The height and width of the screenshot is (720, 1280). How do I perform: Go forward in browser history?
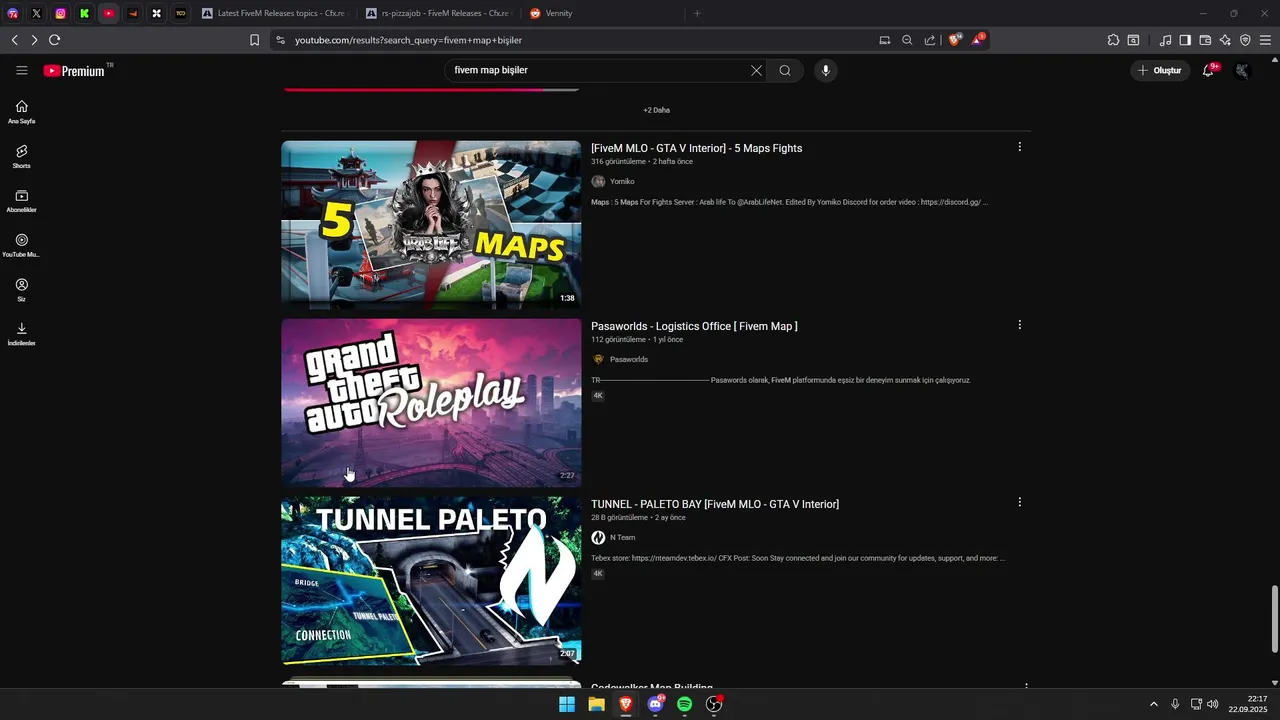pos(34,40)
